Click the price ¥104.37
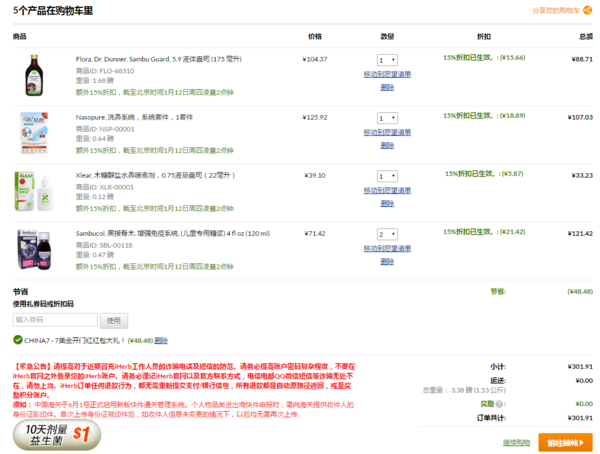The width and height of the screenshot is (600, 454). coord(315,59)
